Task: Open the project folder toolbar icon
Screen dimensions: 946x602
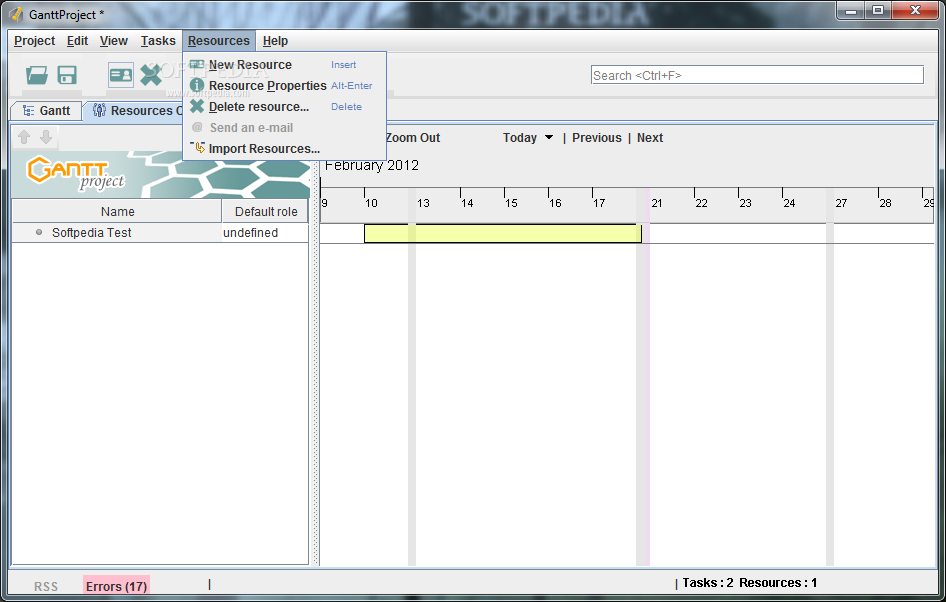Action: click(x=37, y=75)
